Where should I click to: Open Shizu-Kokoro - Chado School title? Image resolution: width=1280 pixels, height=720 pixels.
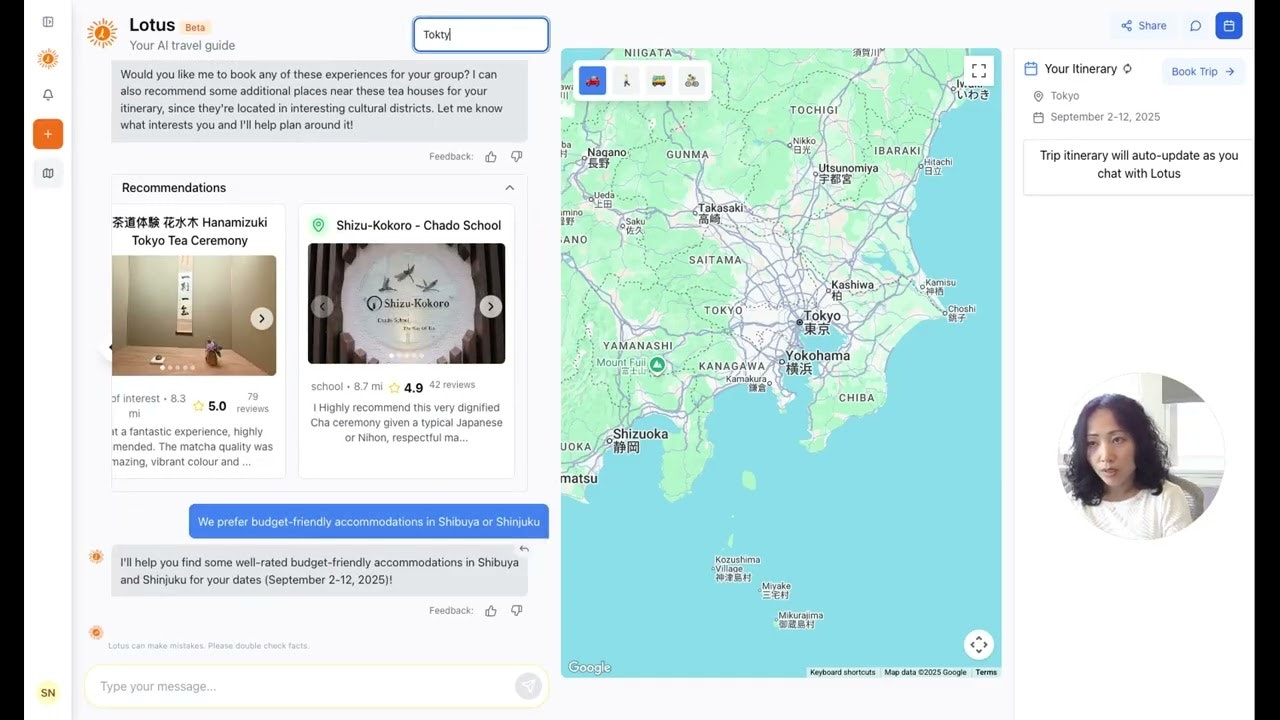click(x=419, y=226)
